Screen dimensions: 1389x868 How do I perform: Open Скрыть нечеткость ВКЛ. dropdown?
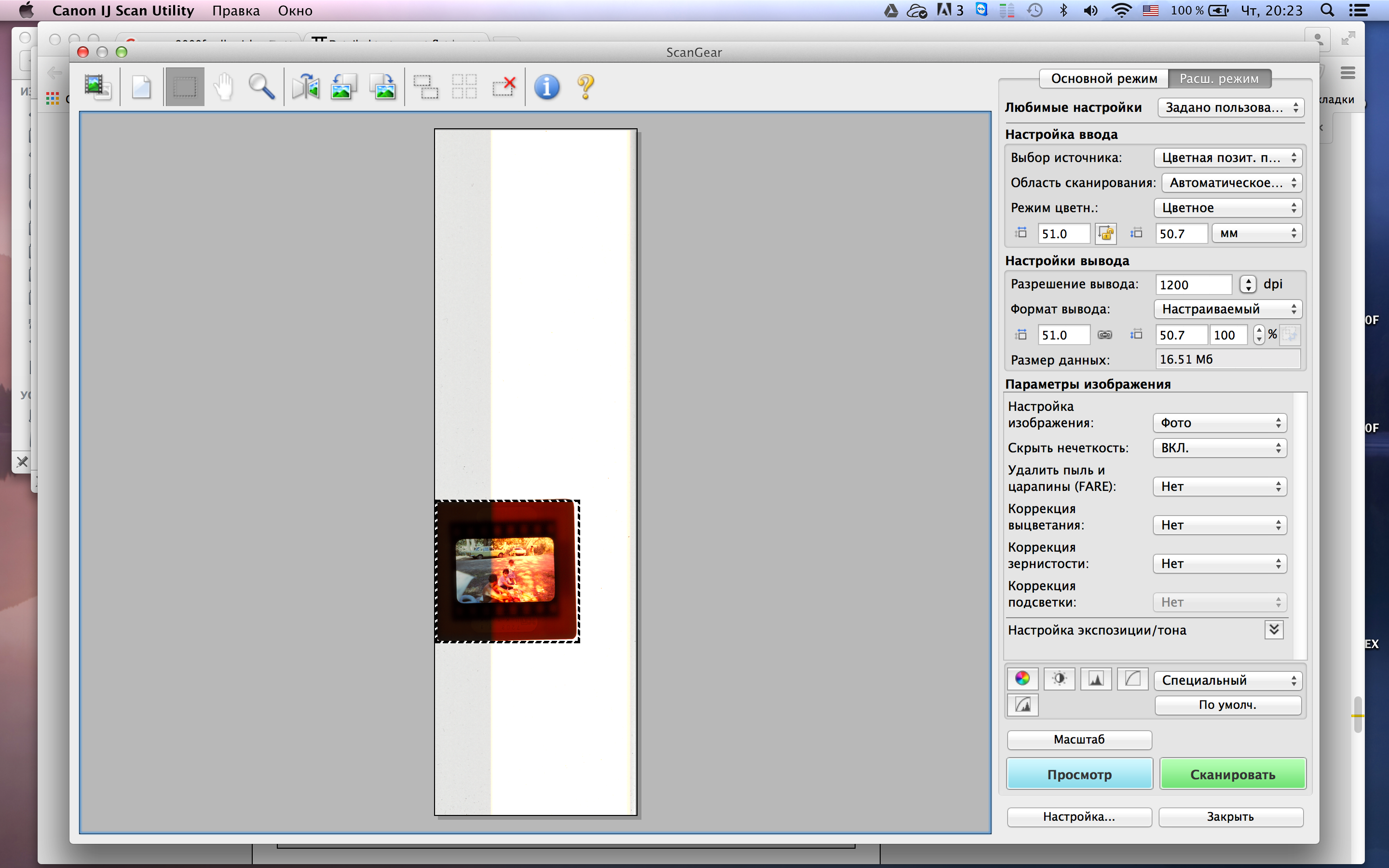[x=1219, y=448]
